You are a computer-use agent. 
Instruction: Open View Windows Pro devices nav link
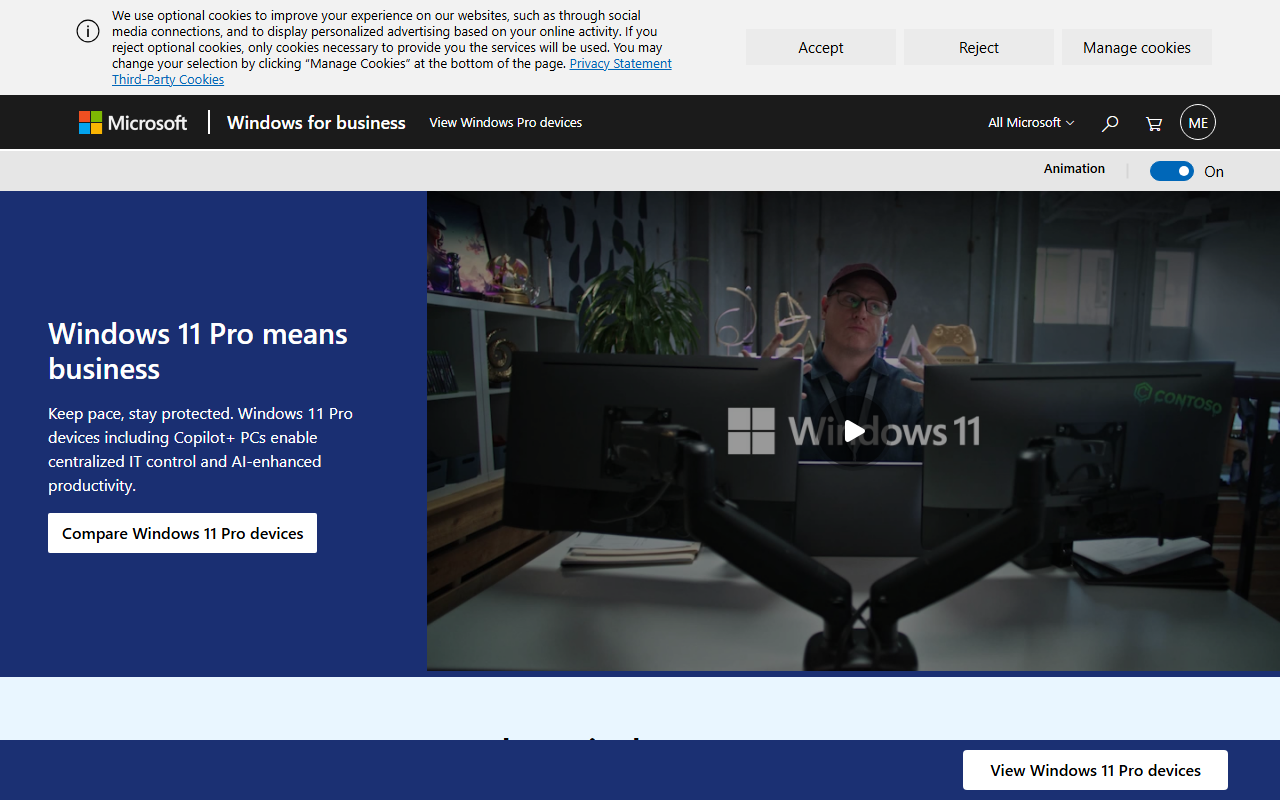(x=506, y=122)
